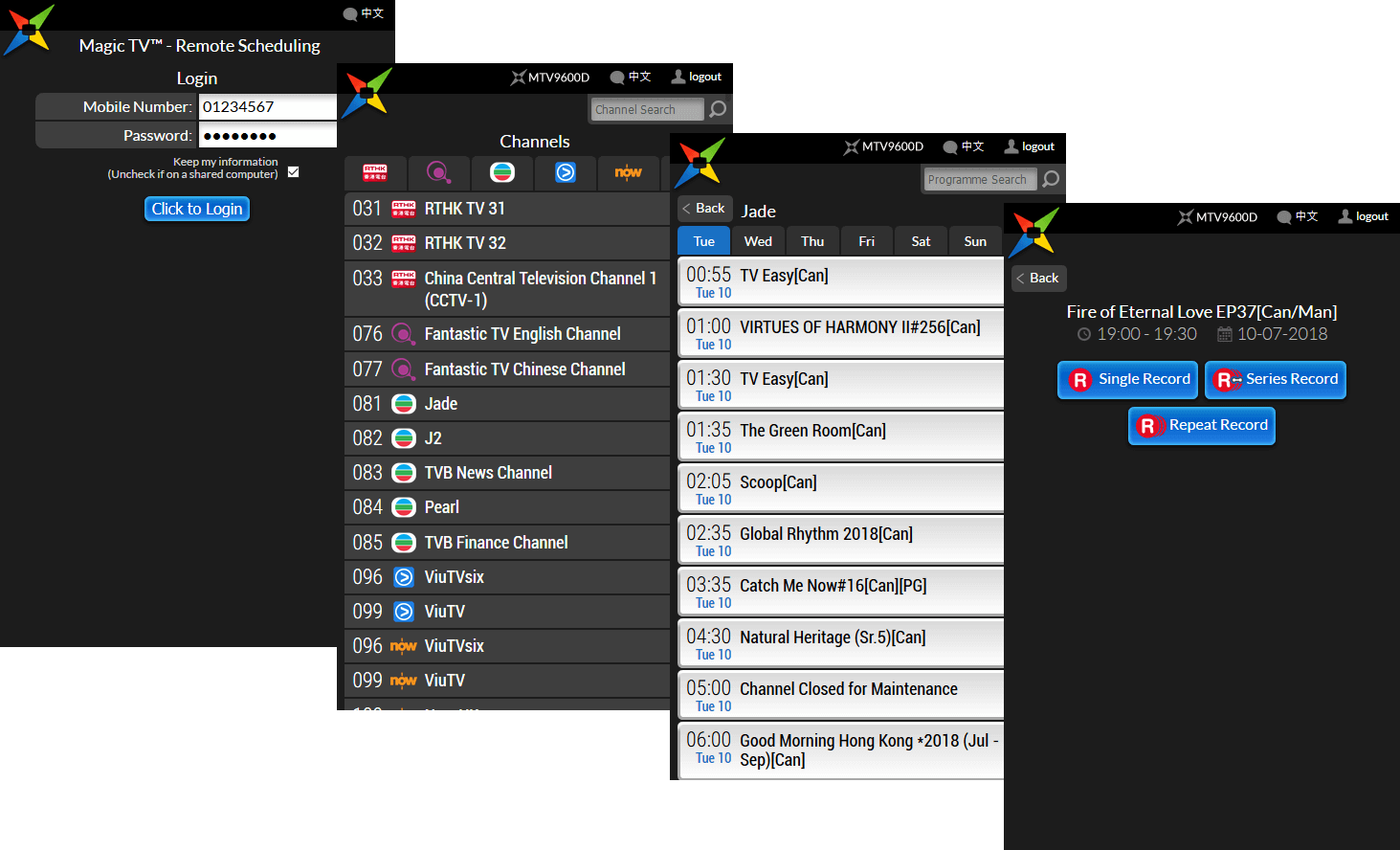Open China Central Television Channel 1

[507, 289]
